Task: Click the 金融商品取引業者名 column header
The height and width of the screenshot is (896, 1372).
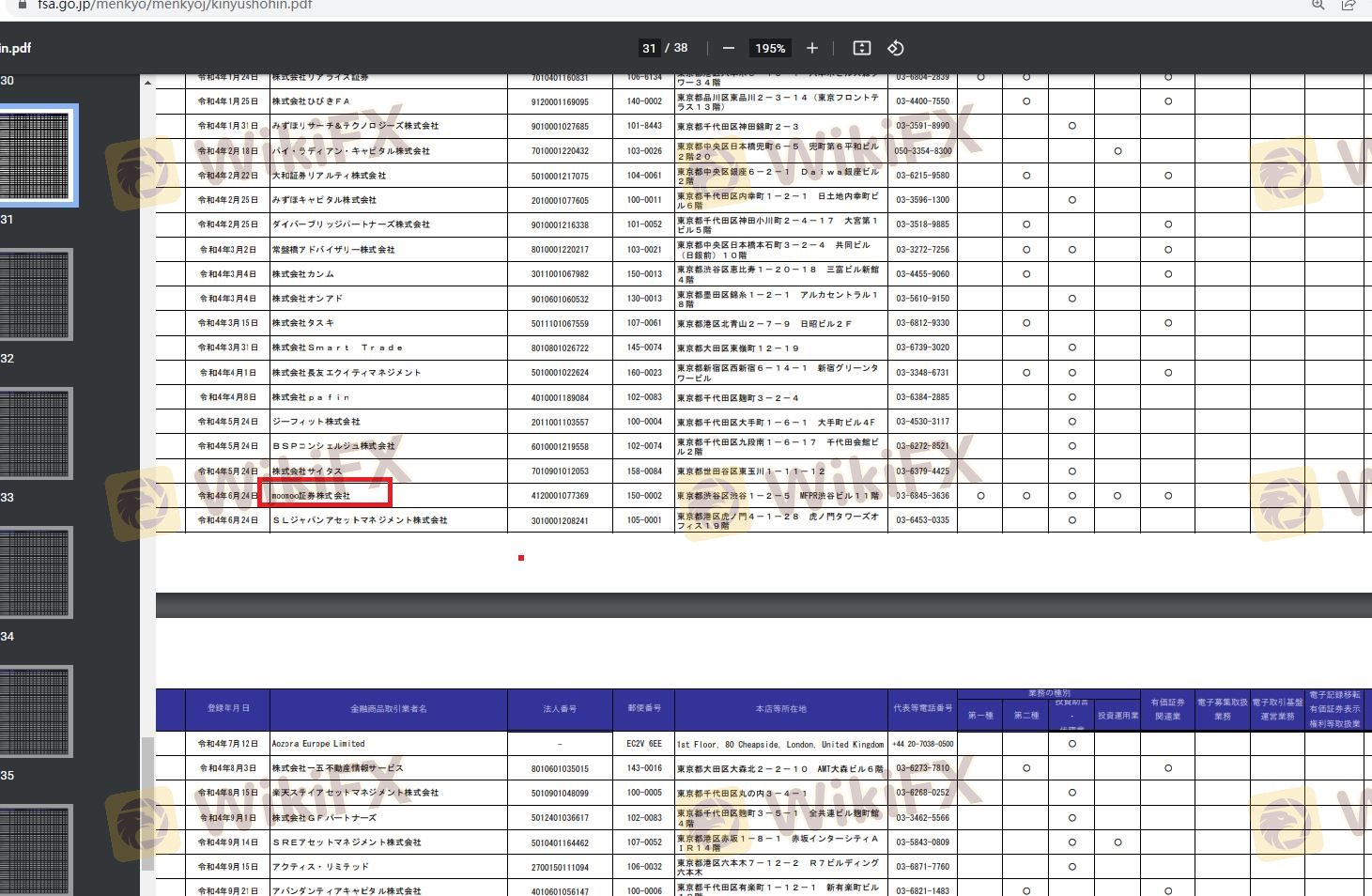Action: [388, 709]
